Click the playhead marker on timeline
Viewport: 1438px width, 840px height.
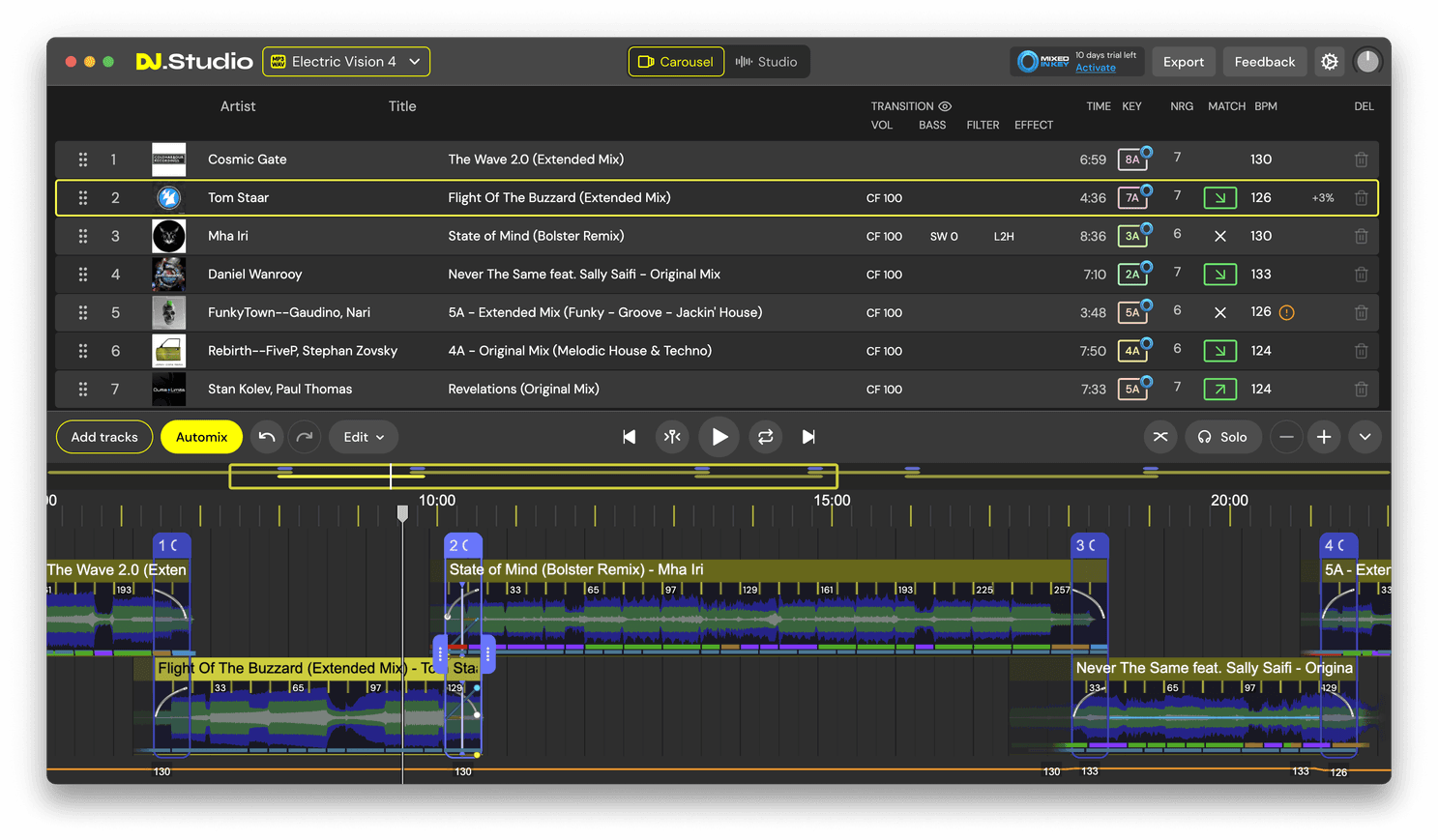point(403,513)
